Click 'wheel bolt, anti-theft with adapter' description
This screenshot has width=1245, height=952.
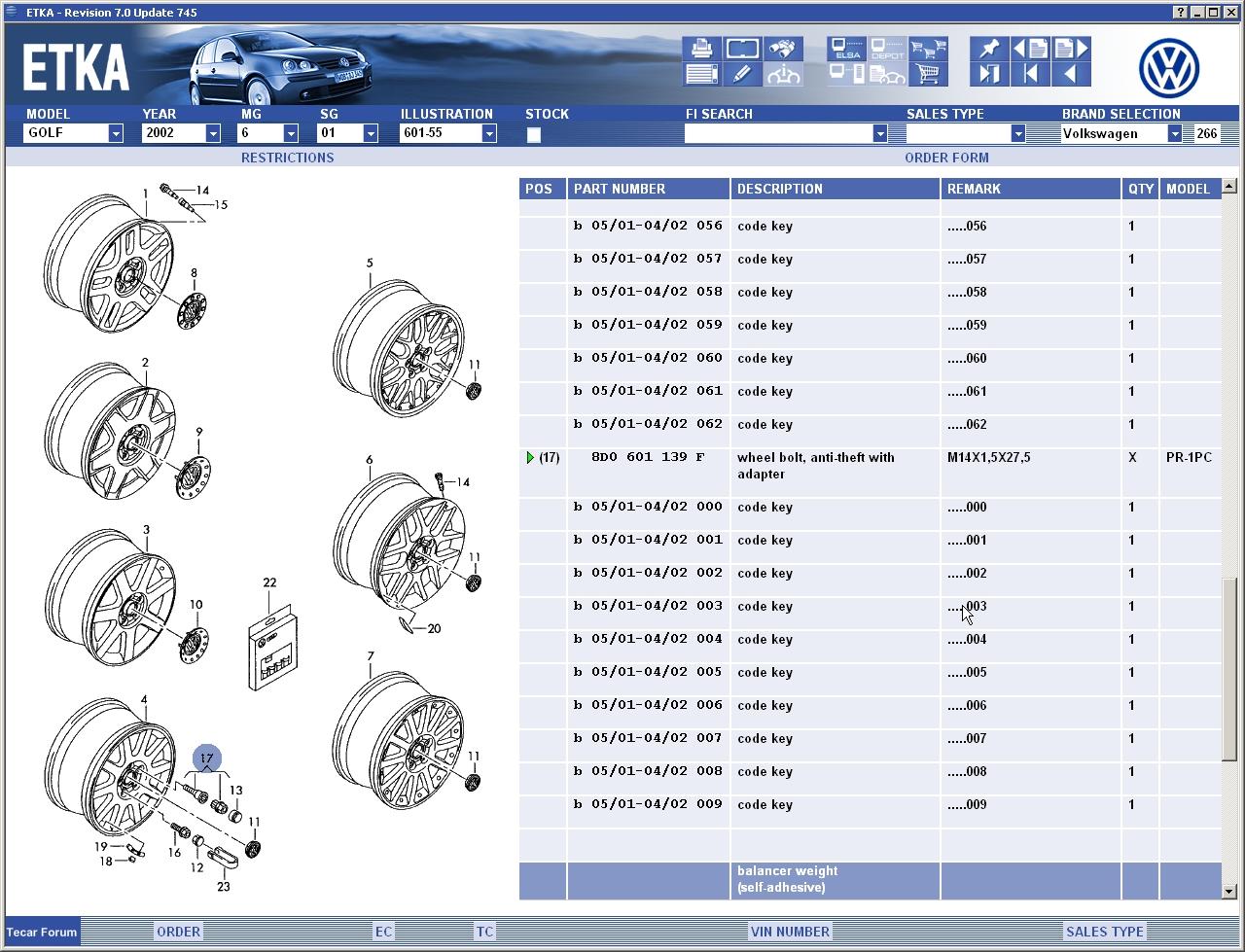click(x=816, y=466)
